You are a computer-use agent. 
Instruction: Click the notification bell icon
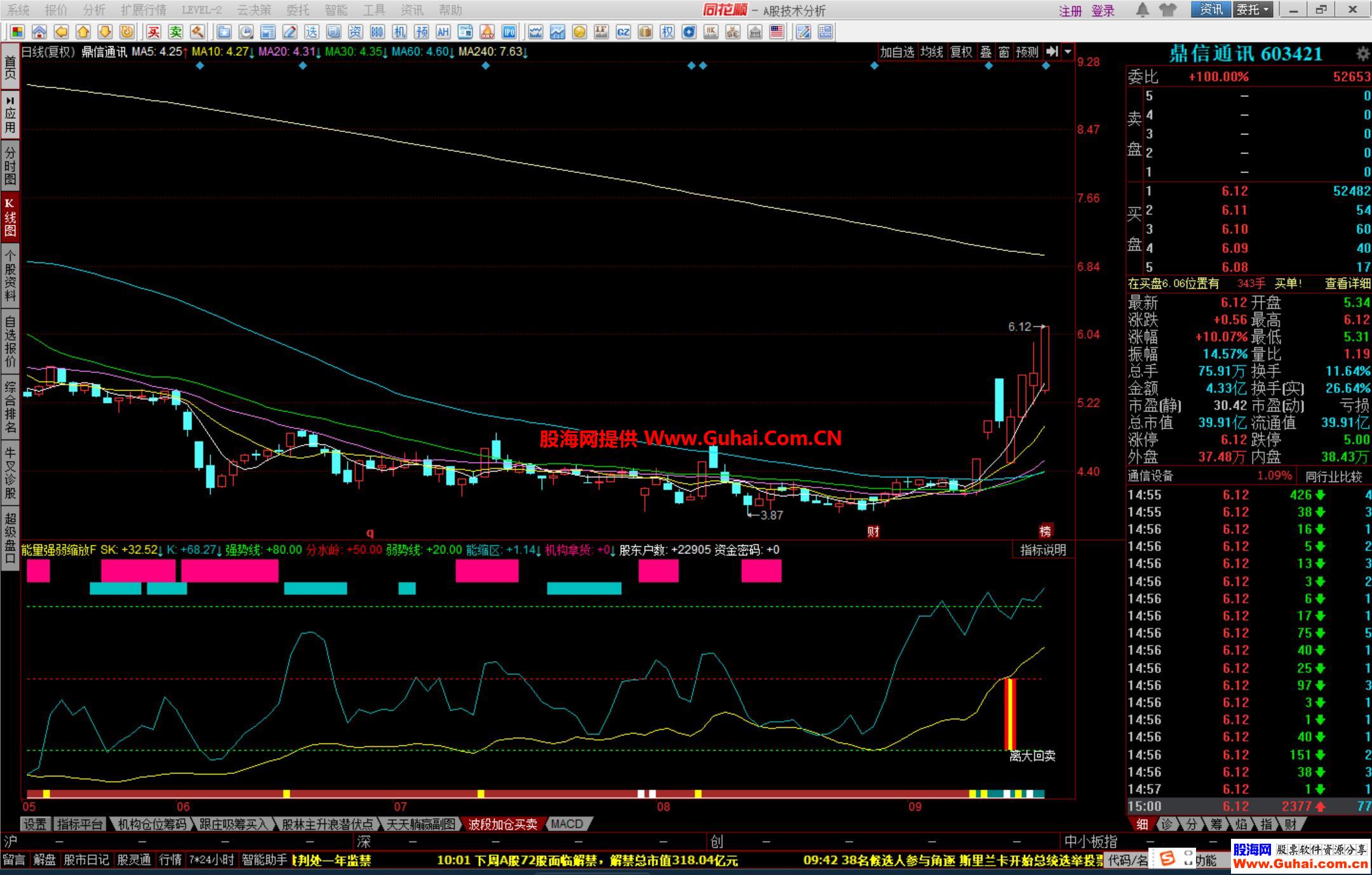[1143, 10]
